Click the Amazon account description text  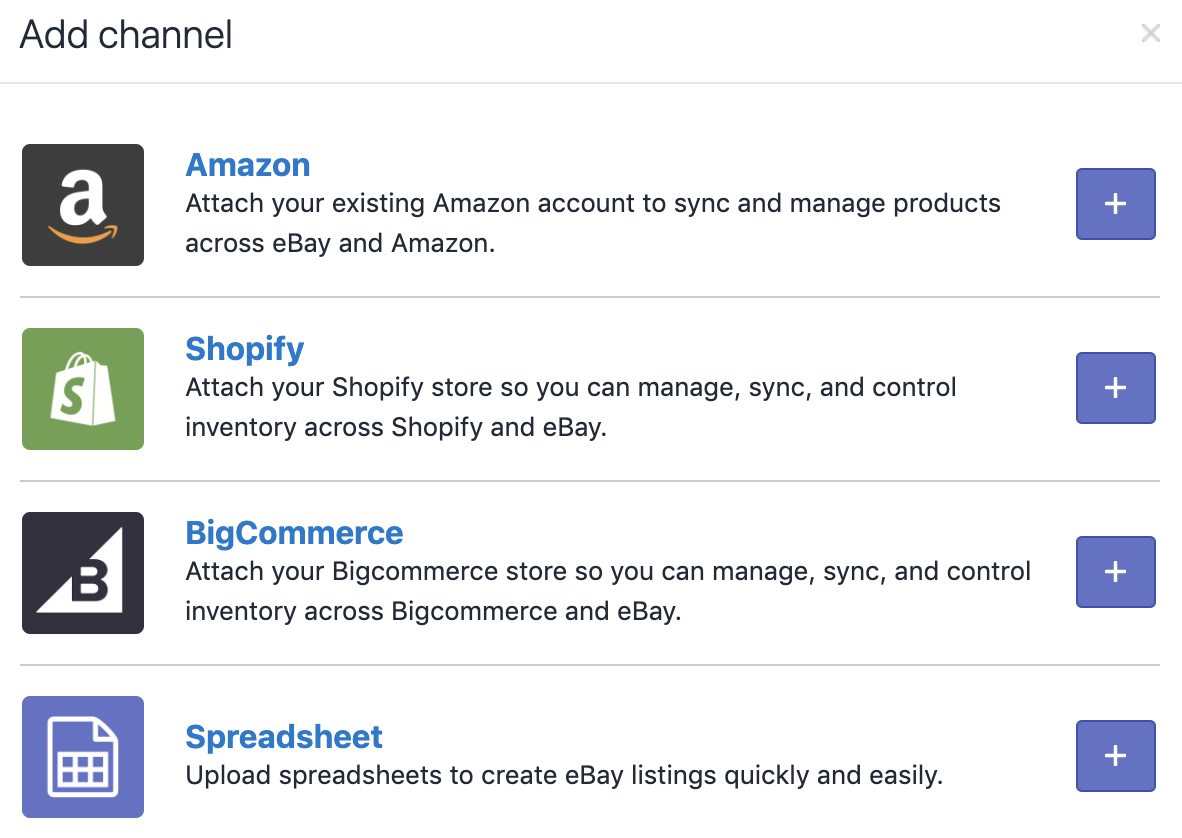pos(592,223)
